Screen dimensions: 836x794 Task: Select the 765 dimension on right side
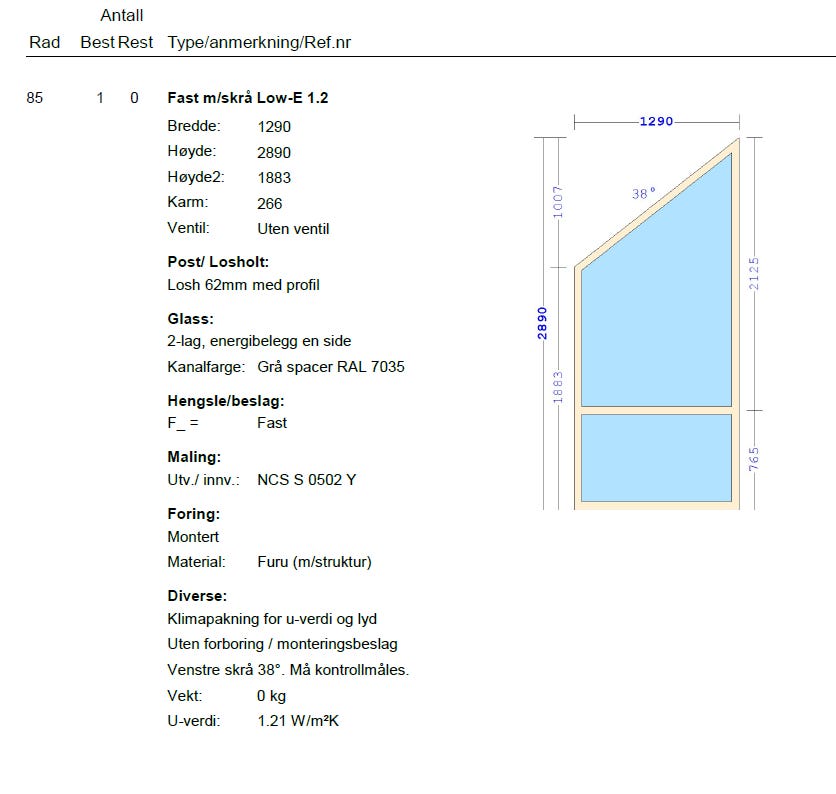[x=755, y=460]
